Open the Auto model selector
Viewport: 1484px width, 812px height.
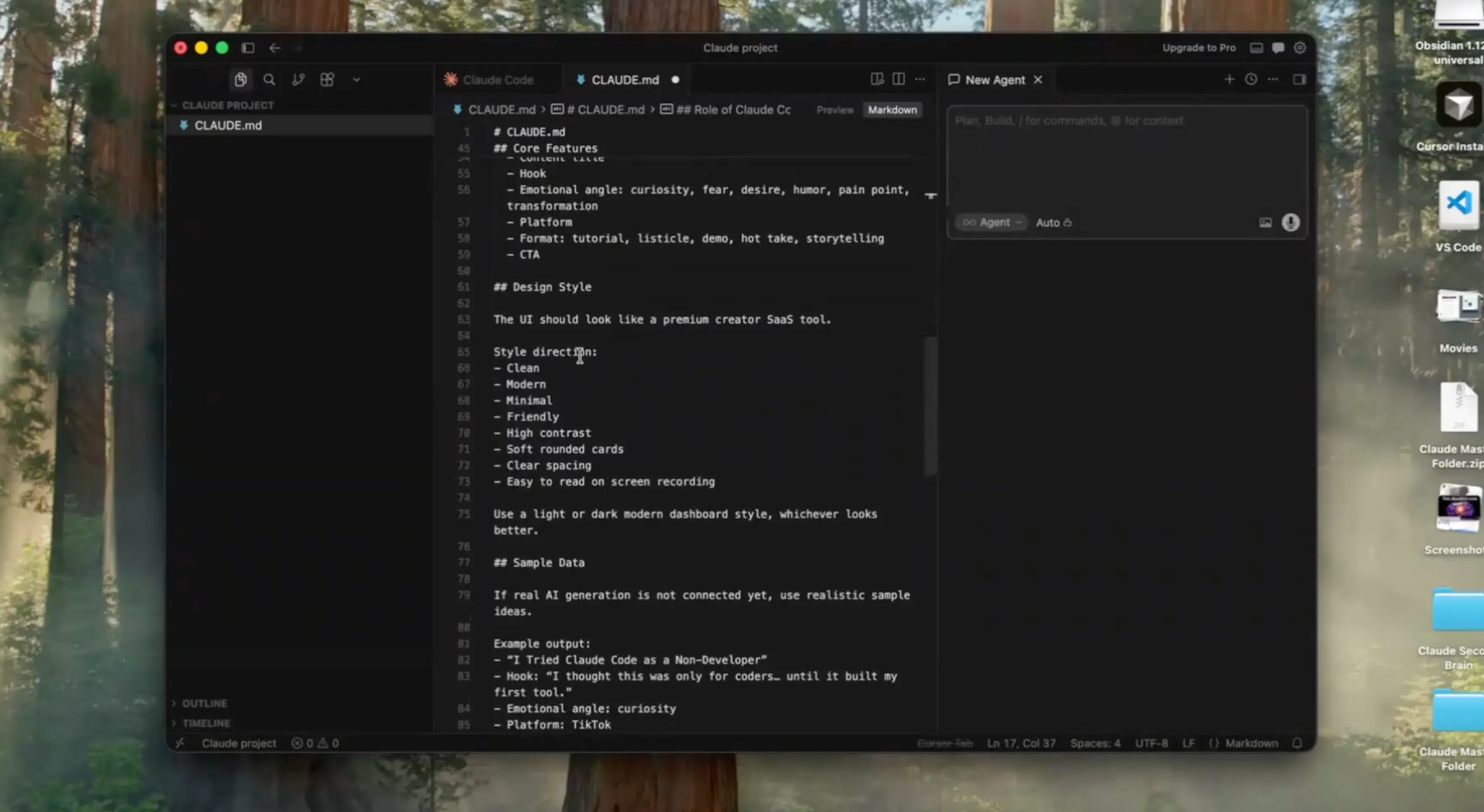click(1054, 222)
